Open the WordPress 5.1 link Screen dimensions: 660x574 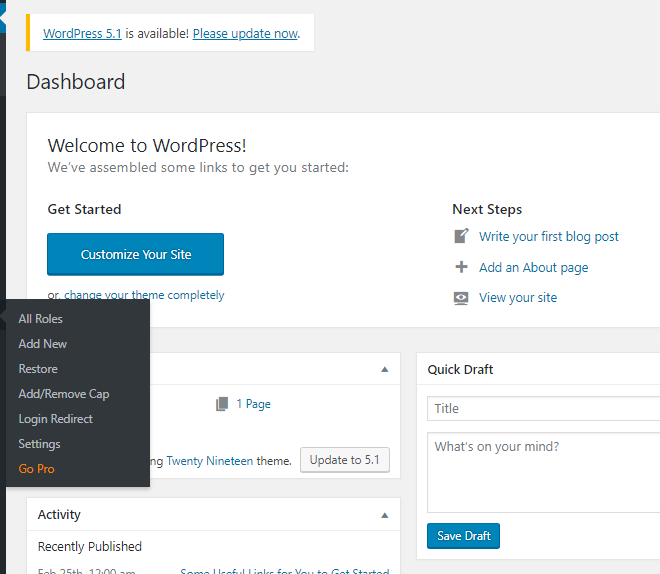(82, 33)
